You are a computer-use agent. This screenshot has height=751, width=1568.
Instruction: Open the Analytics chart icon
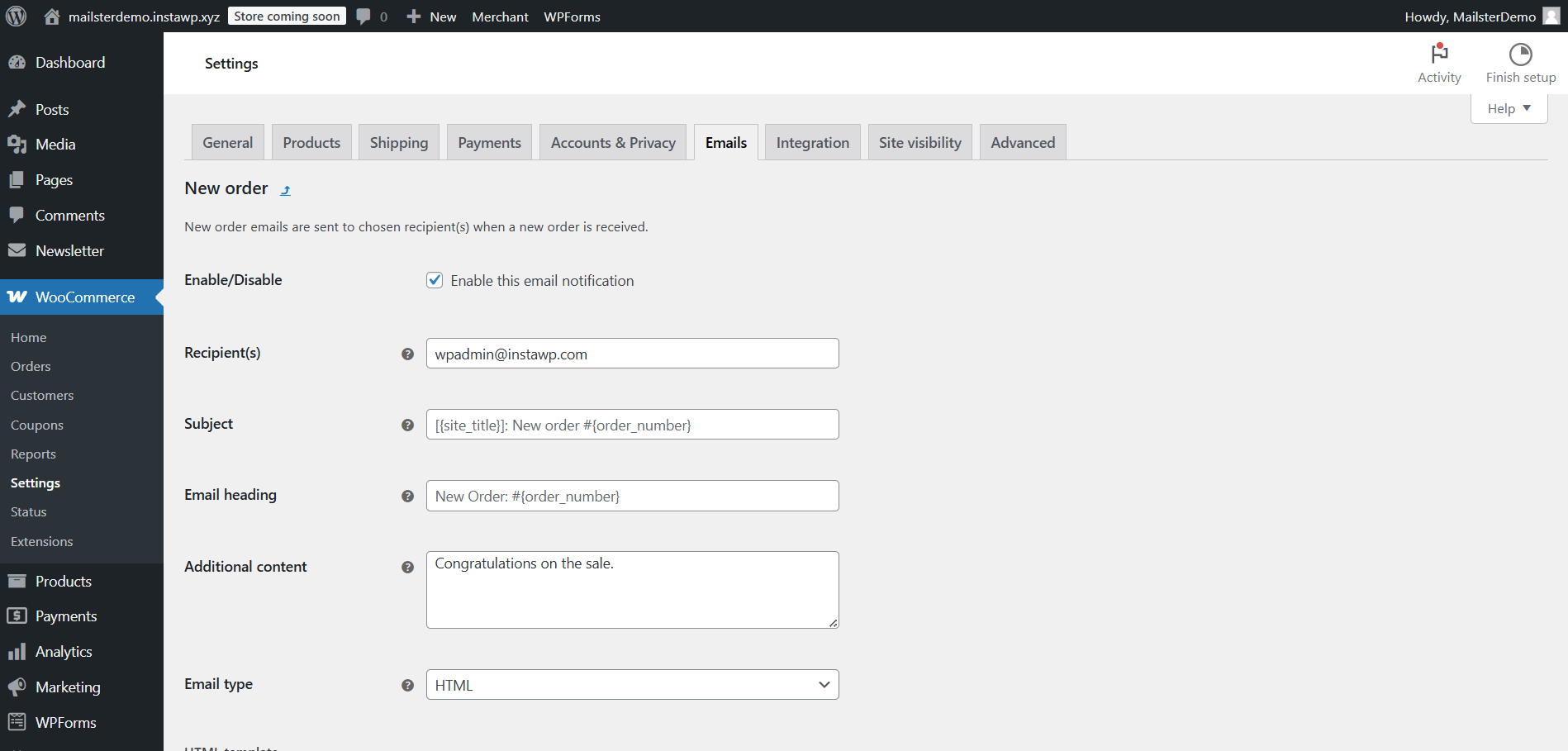pos(18,651)
